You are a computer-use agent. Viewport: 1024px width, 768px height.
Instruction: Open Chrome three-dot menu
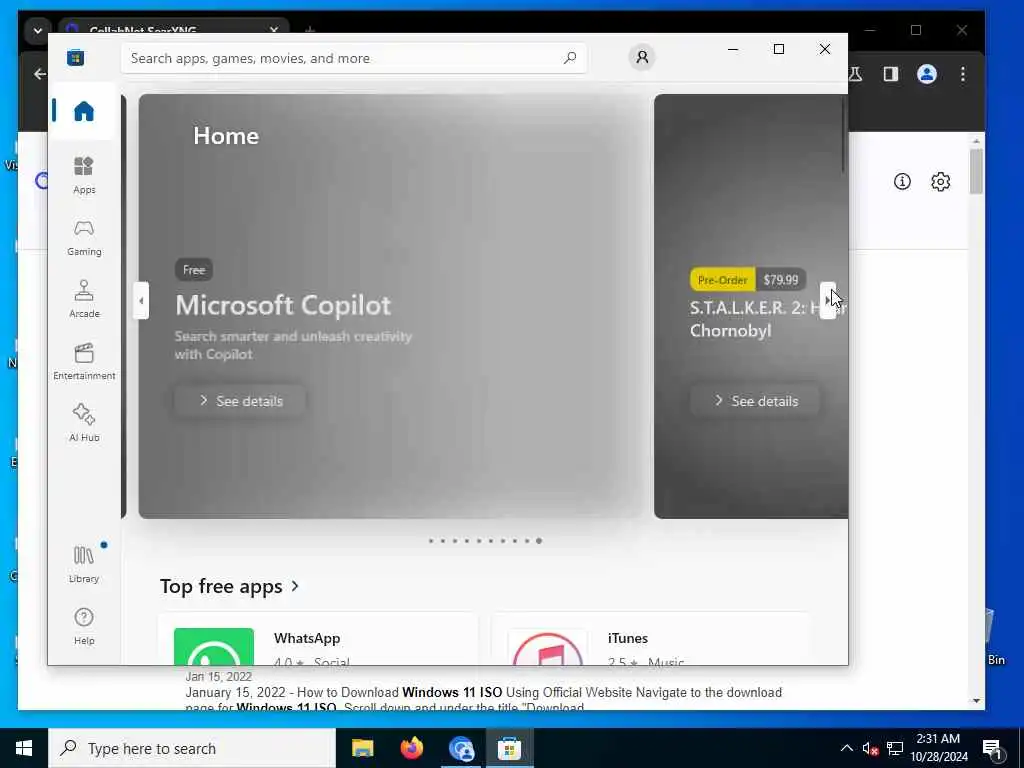963,74
